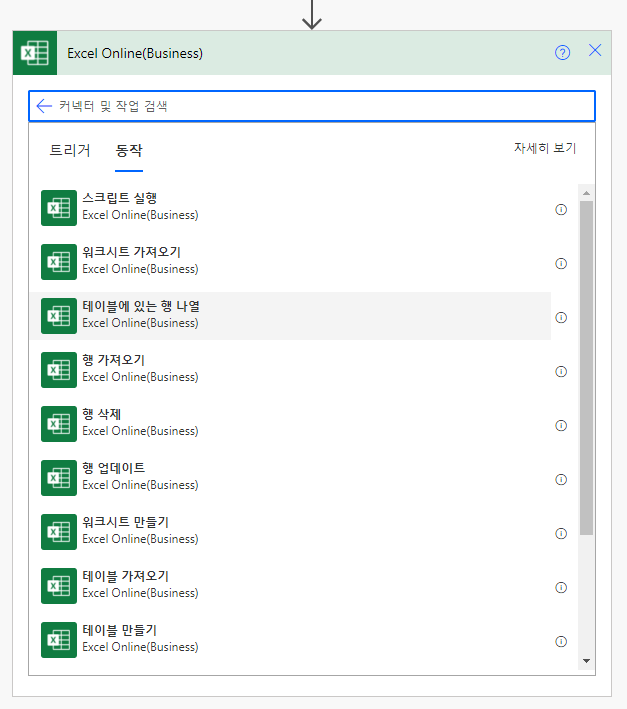Image resolution: width=627 pixels, height=709 pixels.
Task: Click Excel icon beside 행 업데이트
Action: [59, 478]
